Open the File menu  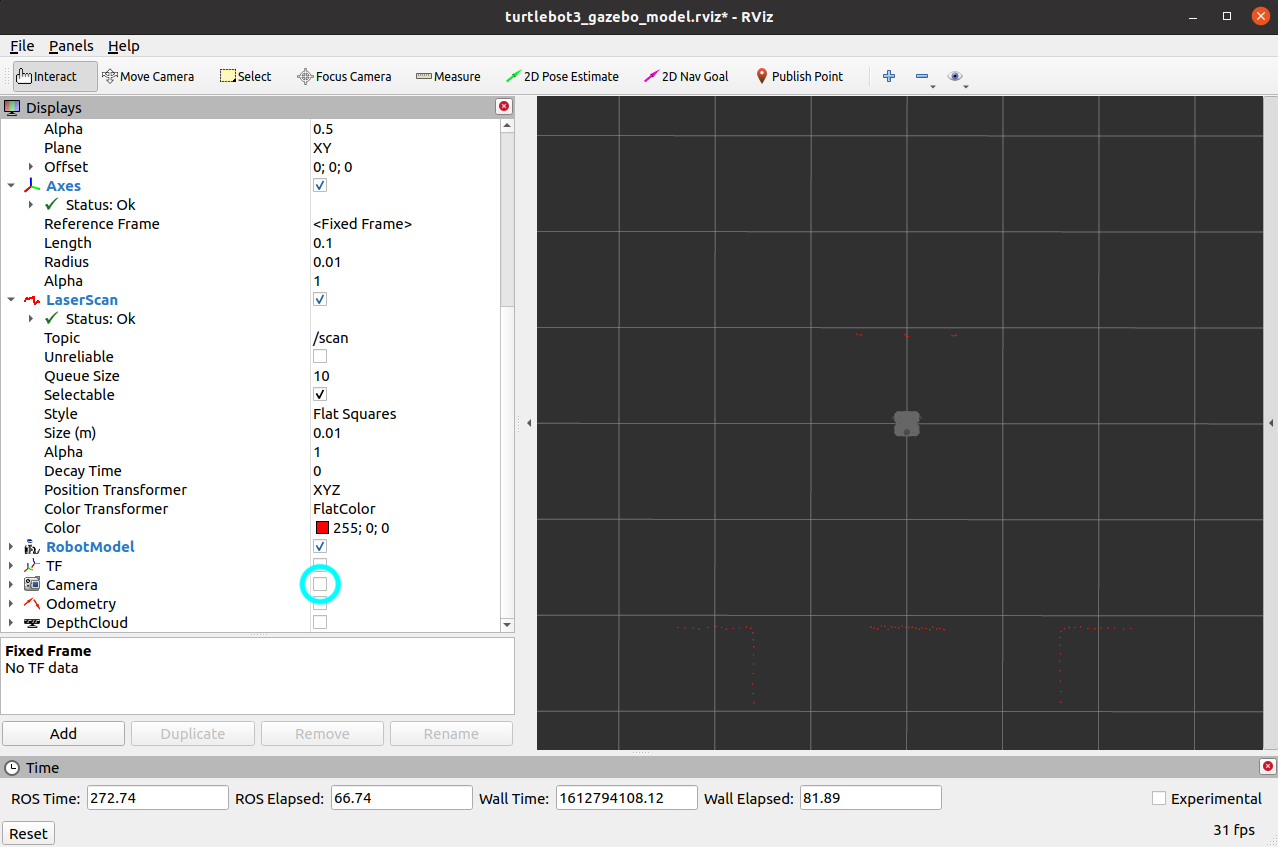22,46
